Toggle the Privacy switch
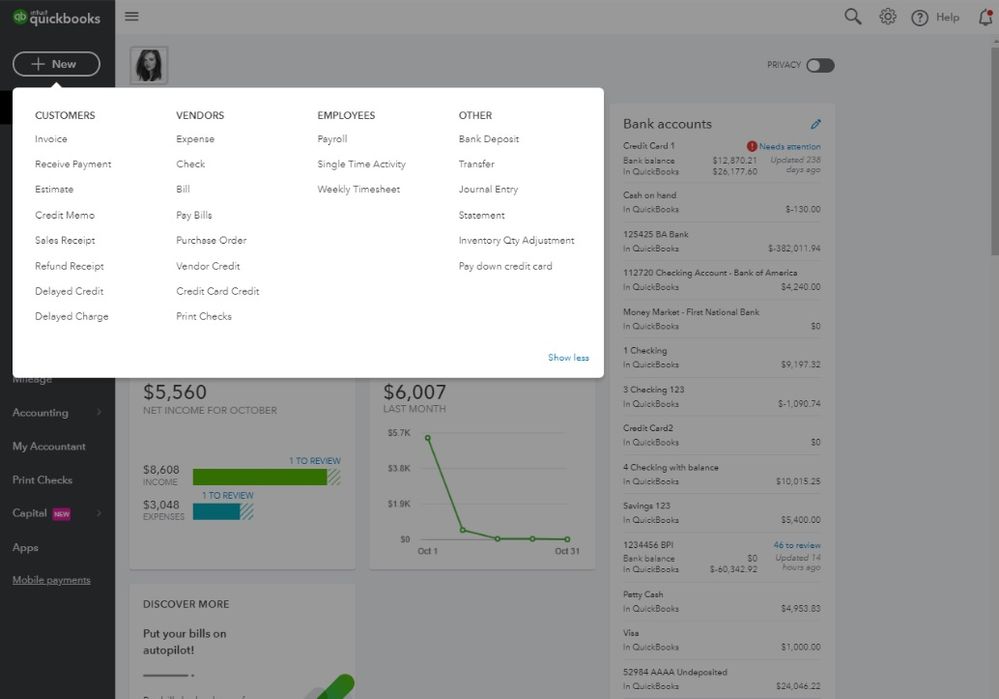 [820, 65]
